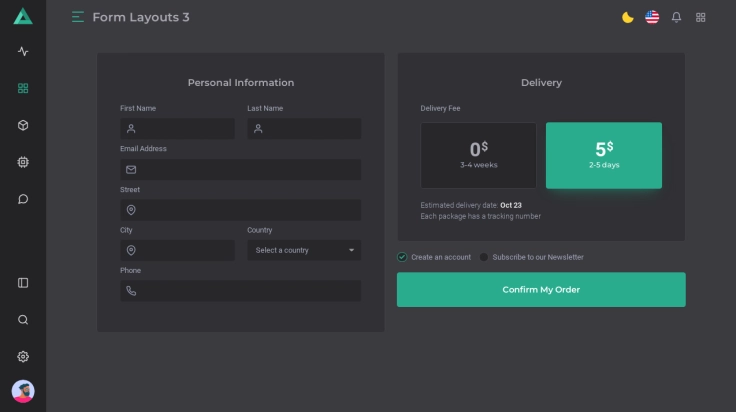Open language selector with US flag

652,17
